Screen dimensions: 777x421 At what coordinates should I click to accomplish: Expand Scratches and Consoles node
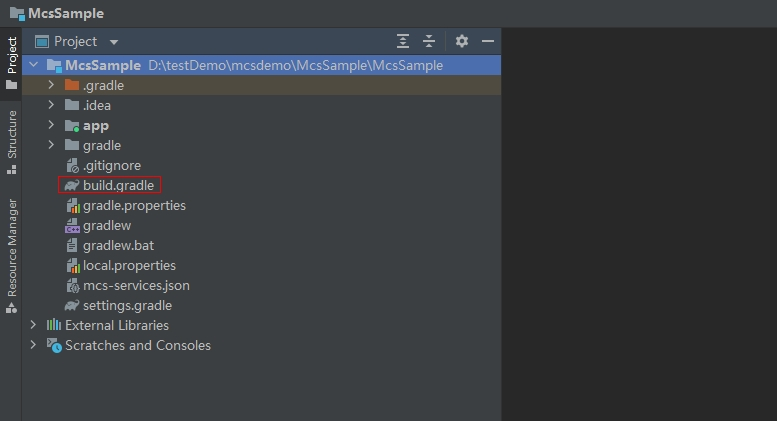point(34,345)
